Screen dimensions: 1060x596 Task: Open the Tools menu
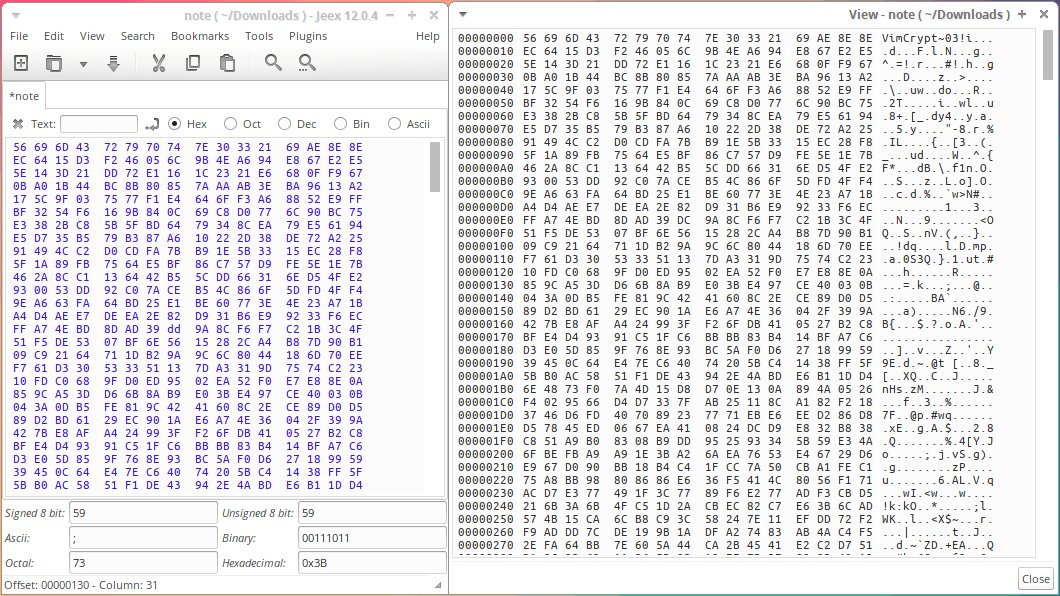pyautogui.click(x=259, y=36)
